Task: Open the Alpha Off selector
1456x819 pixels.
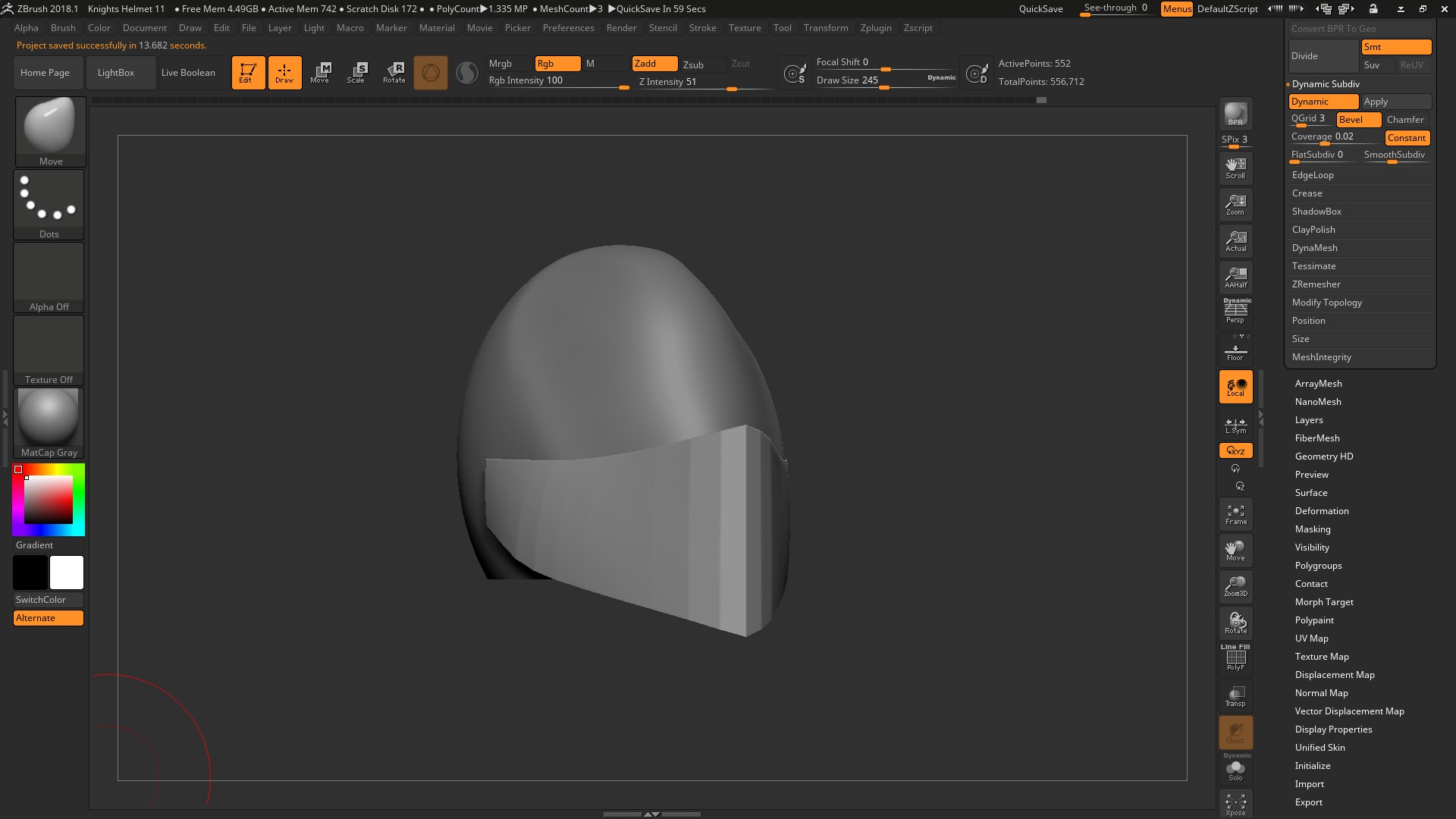Action: (x=49, y=277)
